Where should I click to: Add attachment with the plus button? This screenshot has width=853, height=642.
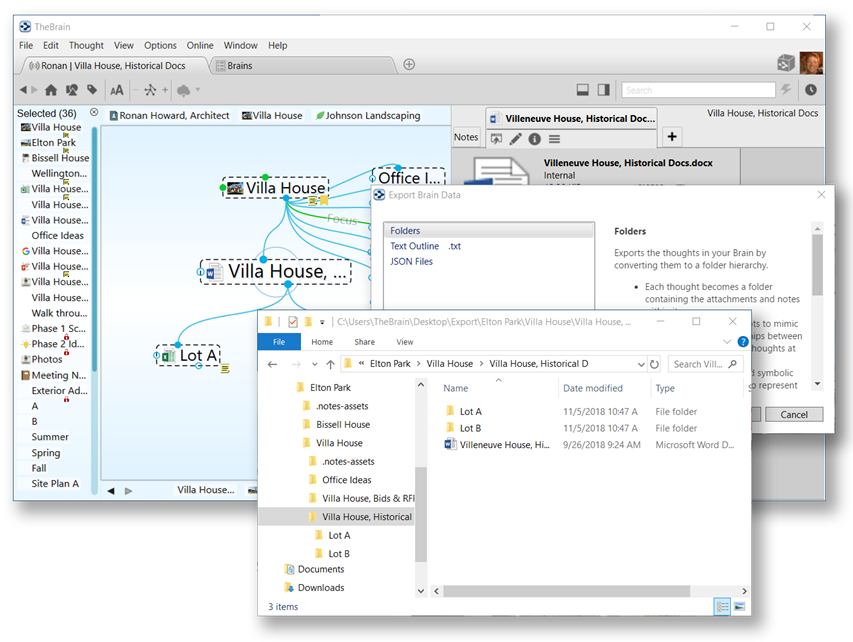coord(672,137)
